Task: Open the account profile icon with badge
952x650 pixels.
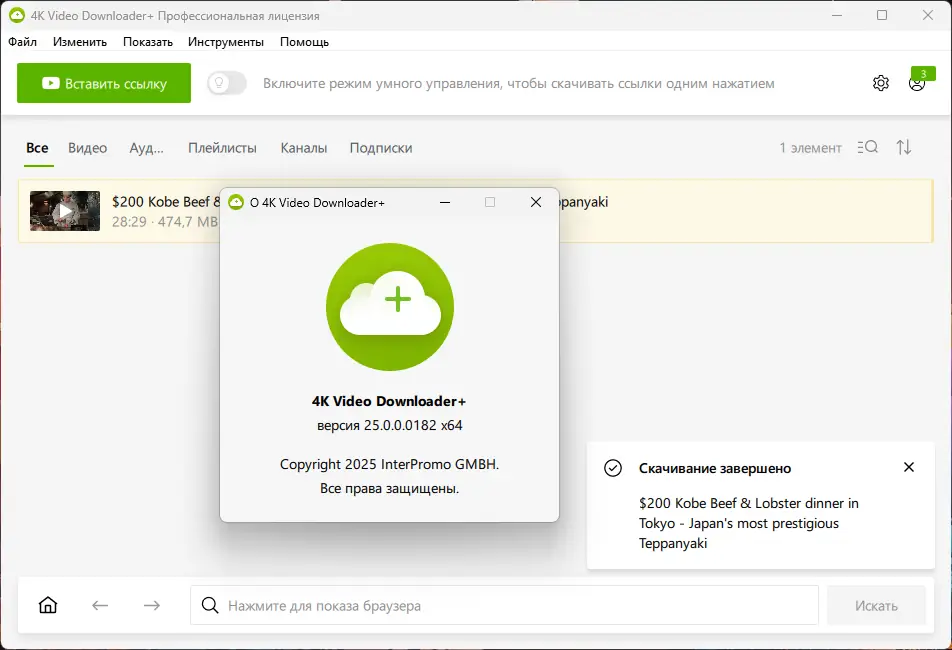Action: (917, 83)
